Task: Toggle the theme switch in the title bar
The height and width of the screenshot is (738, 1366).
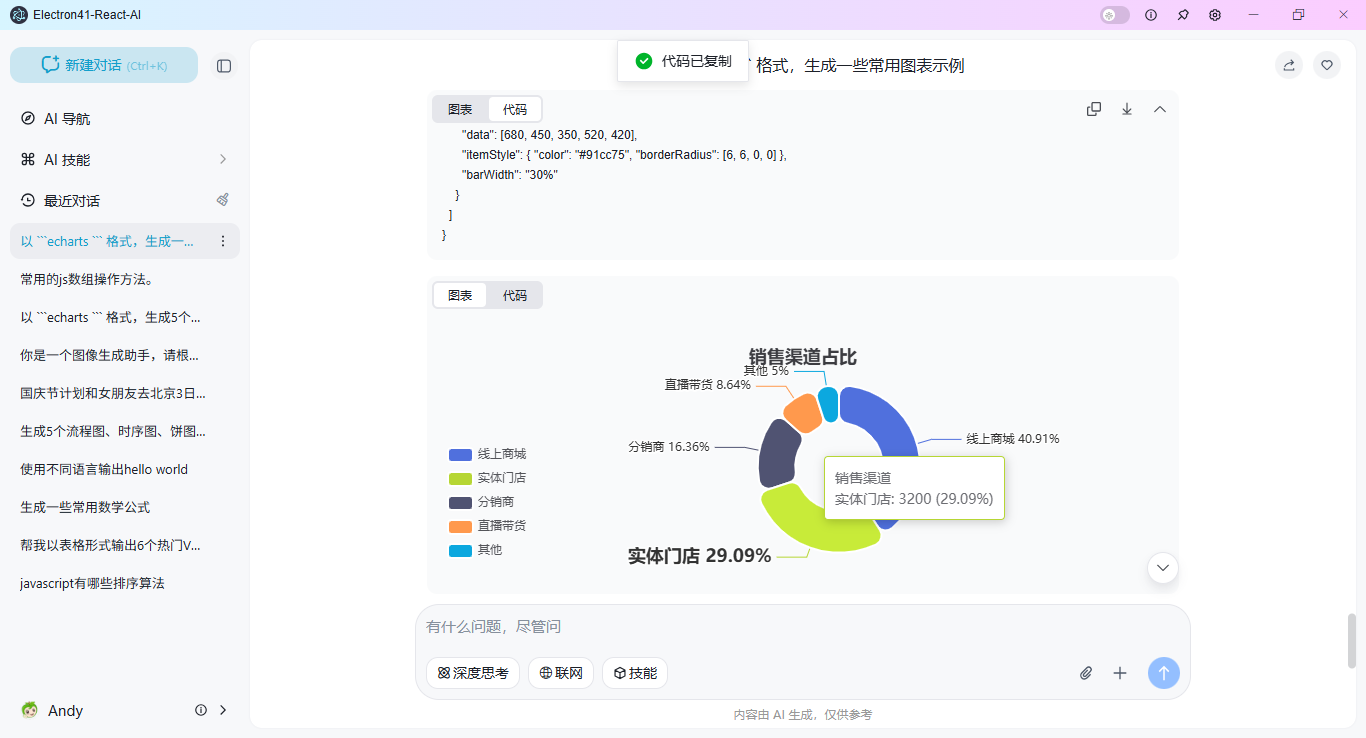Action: 1115,15
